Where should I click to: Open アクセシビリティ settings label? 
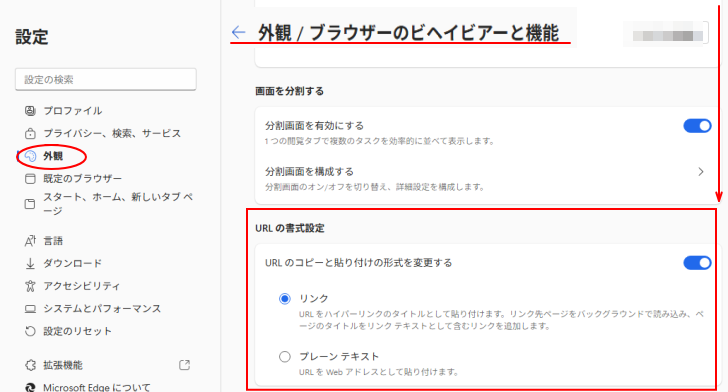(x=82, y=286)
